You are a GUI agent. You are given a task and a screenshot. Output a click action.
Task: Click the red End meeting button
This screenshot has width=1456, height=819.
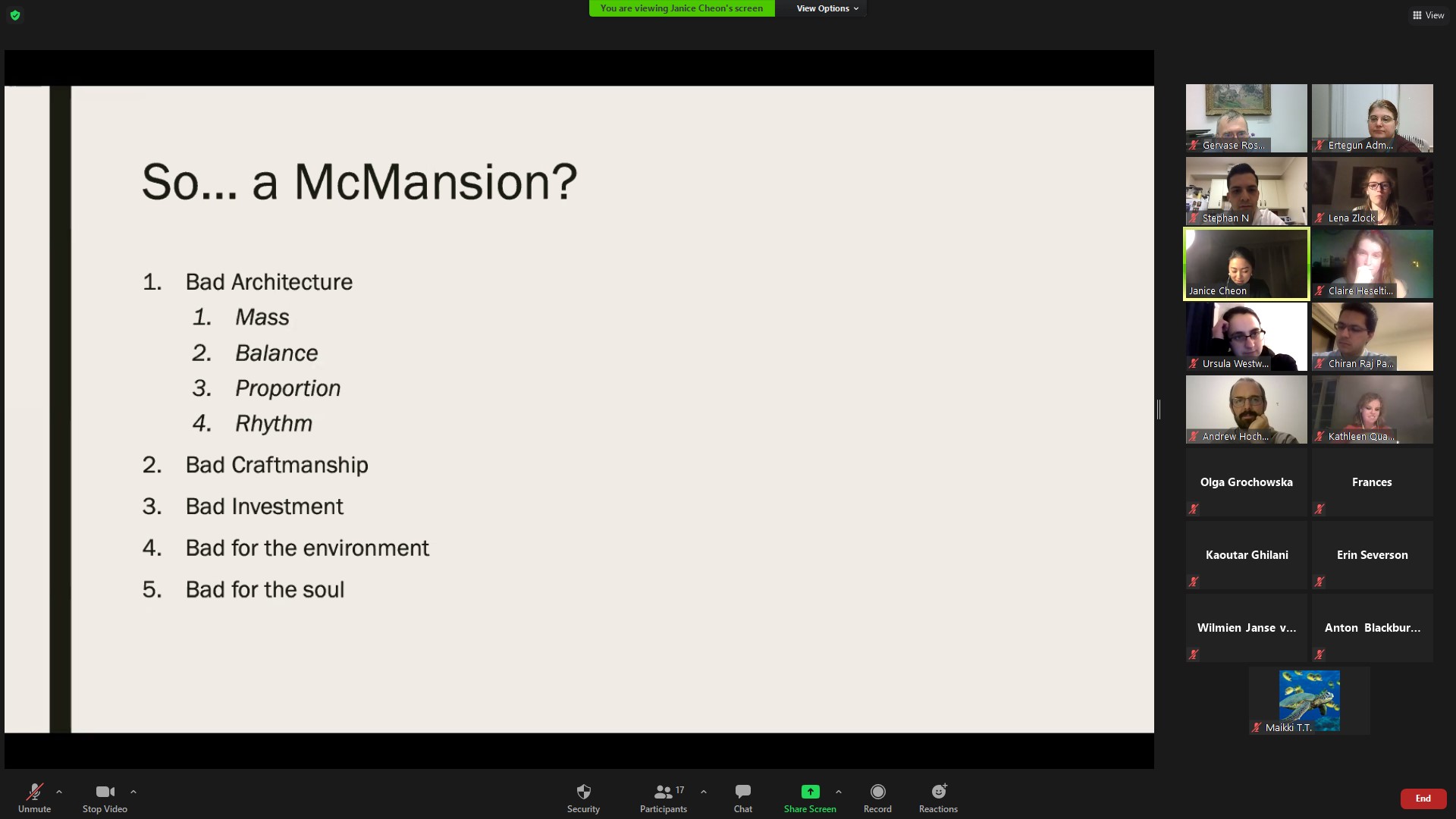[1423, 799]
